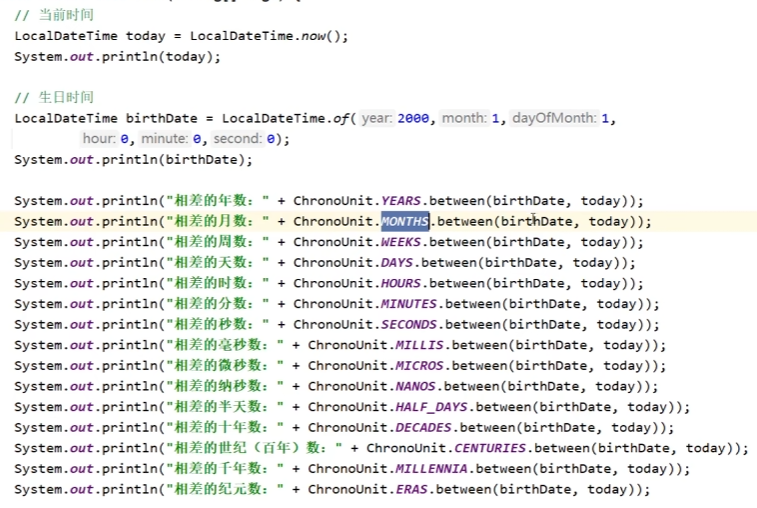This screenshot has width=757, height=508.
Task: Click the string 相差的微秒数
Action: (x=225, y=366)
